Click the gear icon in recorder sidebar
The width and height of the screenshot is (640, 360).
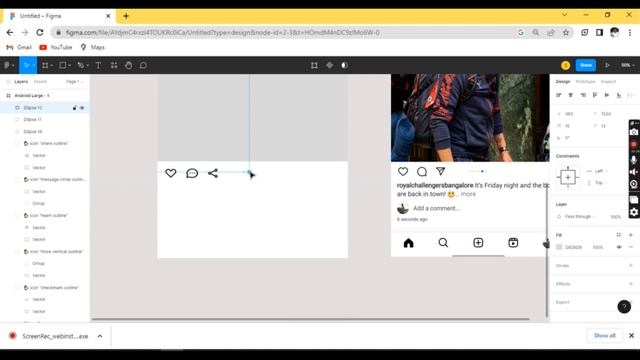(634, 212)
